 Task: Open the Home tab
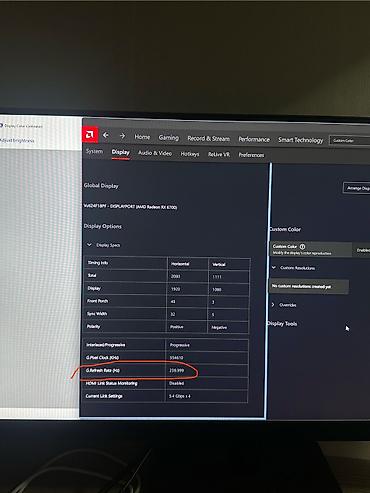[x=142, y=137]
